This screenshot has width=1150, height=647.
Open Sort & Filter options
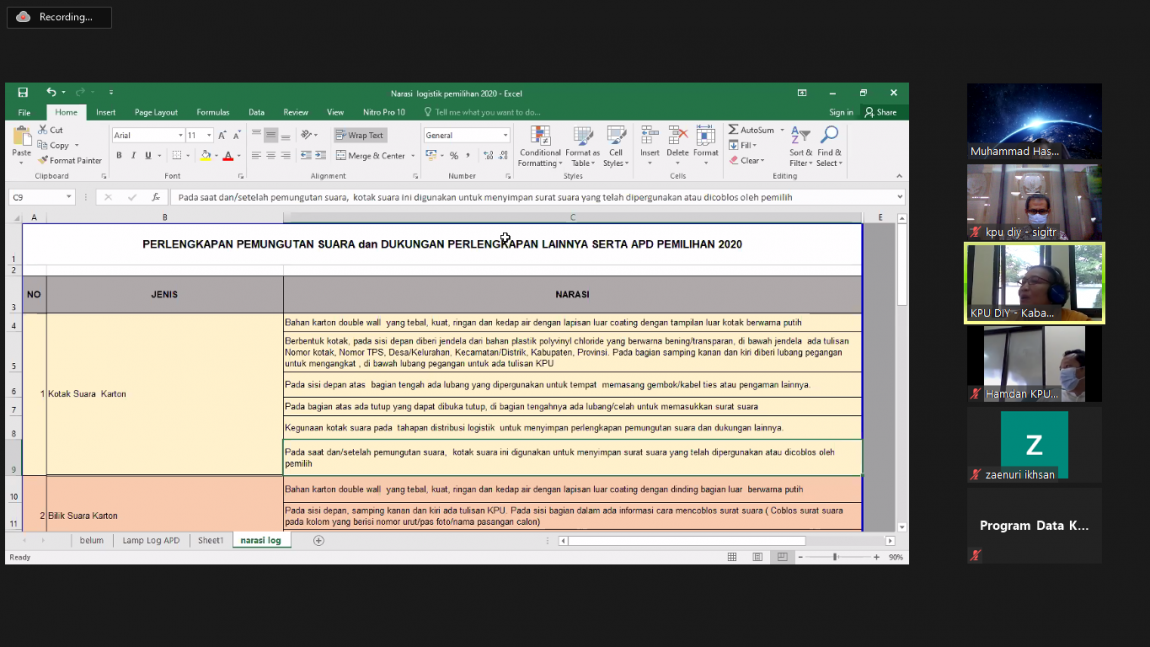click(800, 146)
